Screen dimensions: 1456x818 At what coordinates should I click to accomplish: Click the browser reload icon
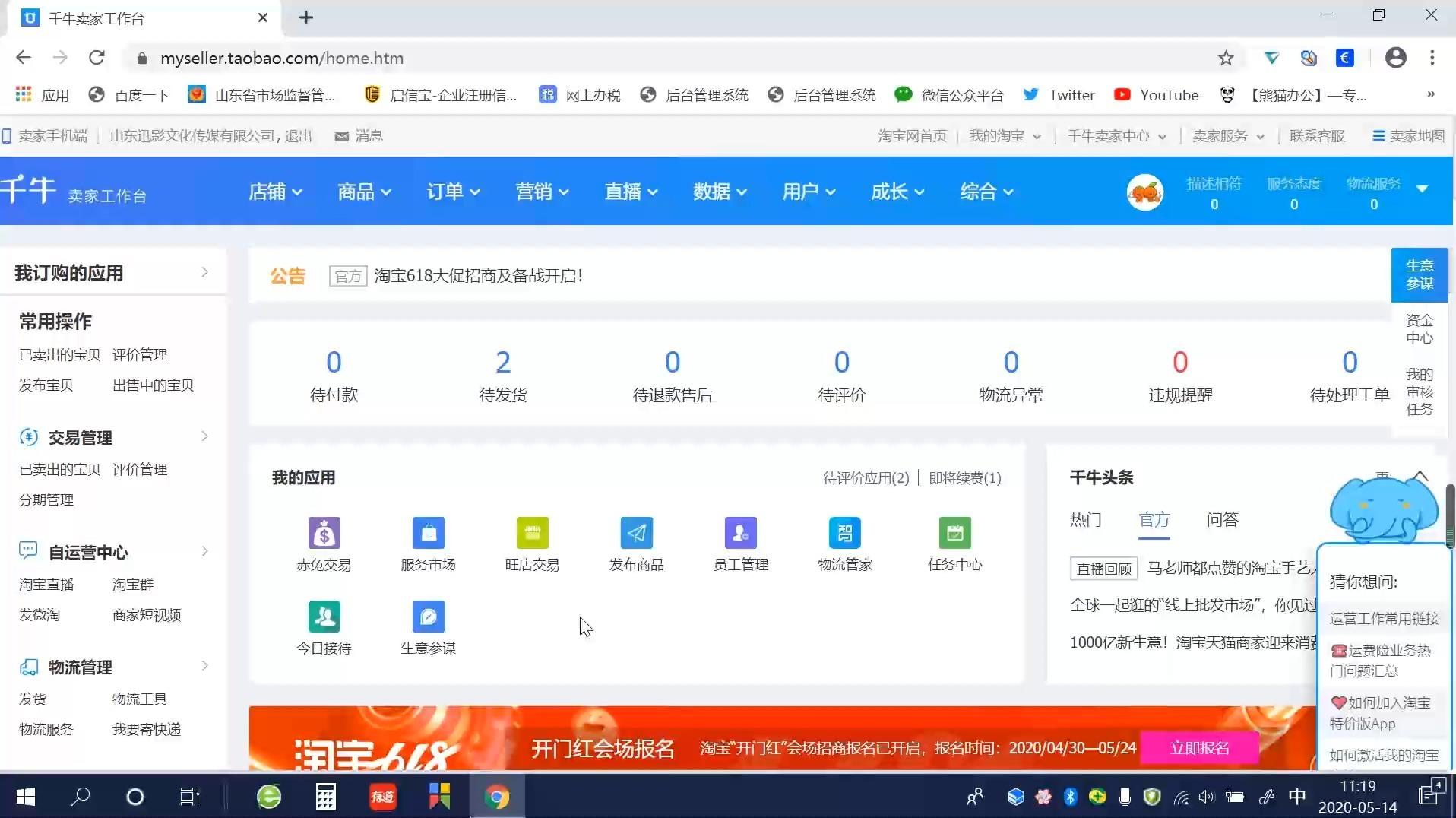coord(97,58)
